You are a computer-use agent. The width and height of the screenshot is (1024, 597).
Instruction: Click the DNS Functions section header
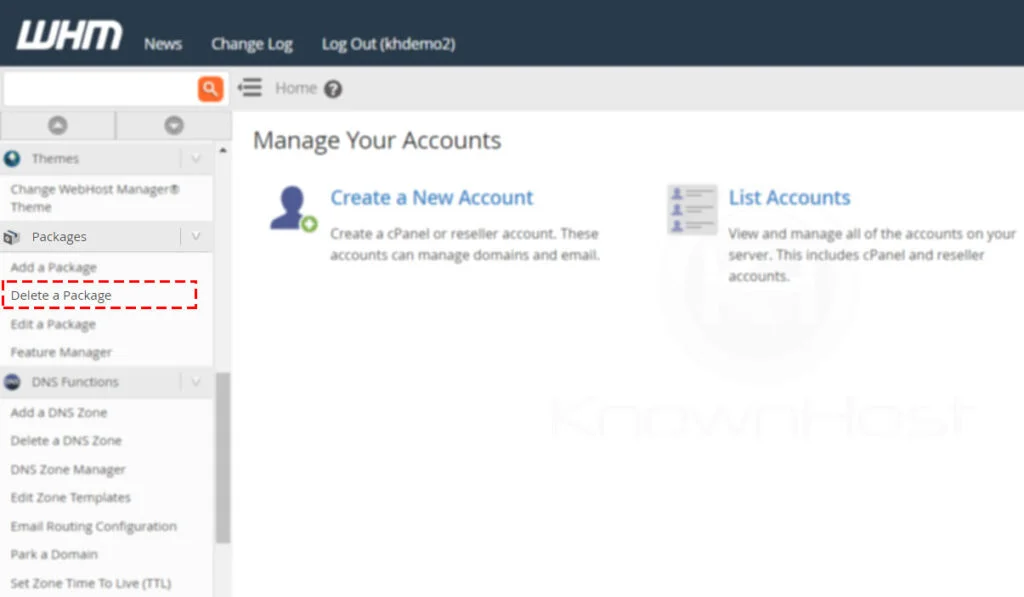[x=106, y=382]
